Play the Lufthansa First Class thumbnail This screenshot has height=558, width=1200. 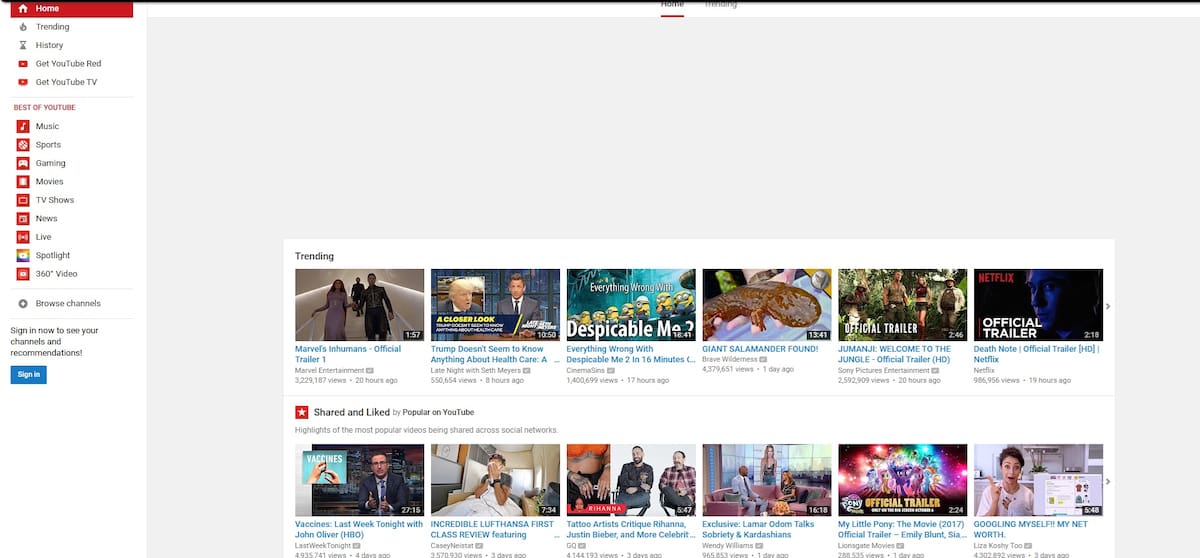click(495, 480)
